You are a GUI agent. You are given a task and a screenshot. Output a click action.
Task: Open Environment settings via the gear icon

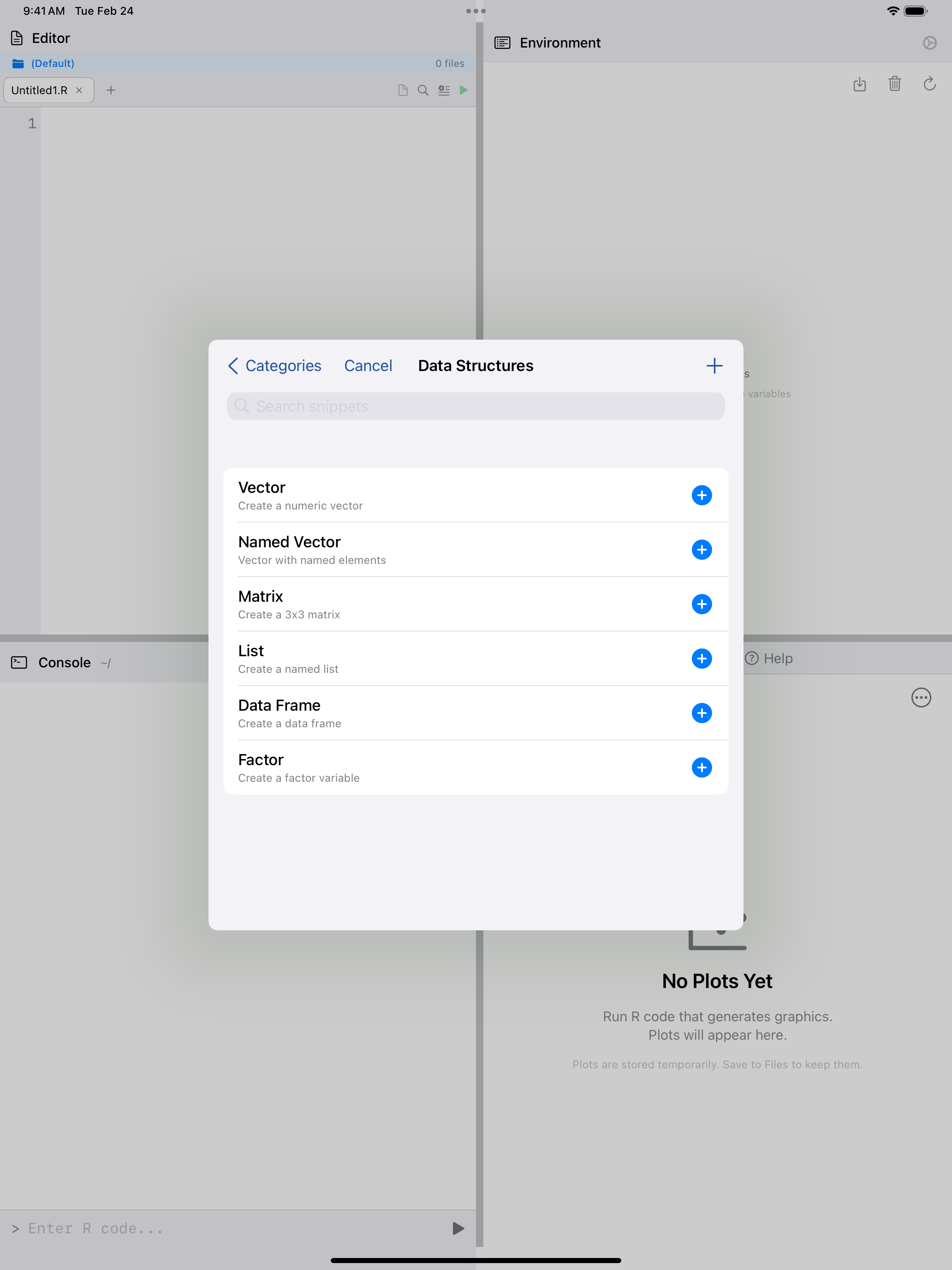[x=929, y=42]
